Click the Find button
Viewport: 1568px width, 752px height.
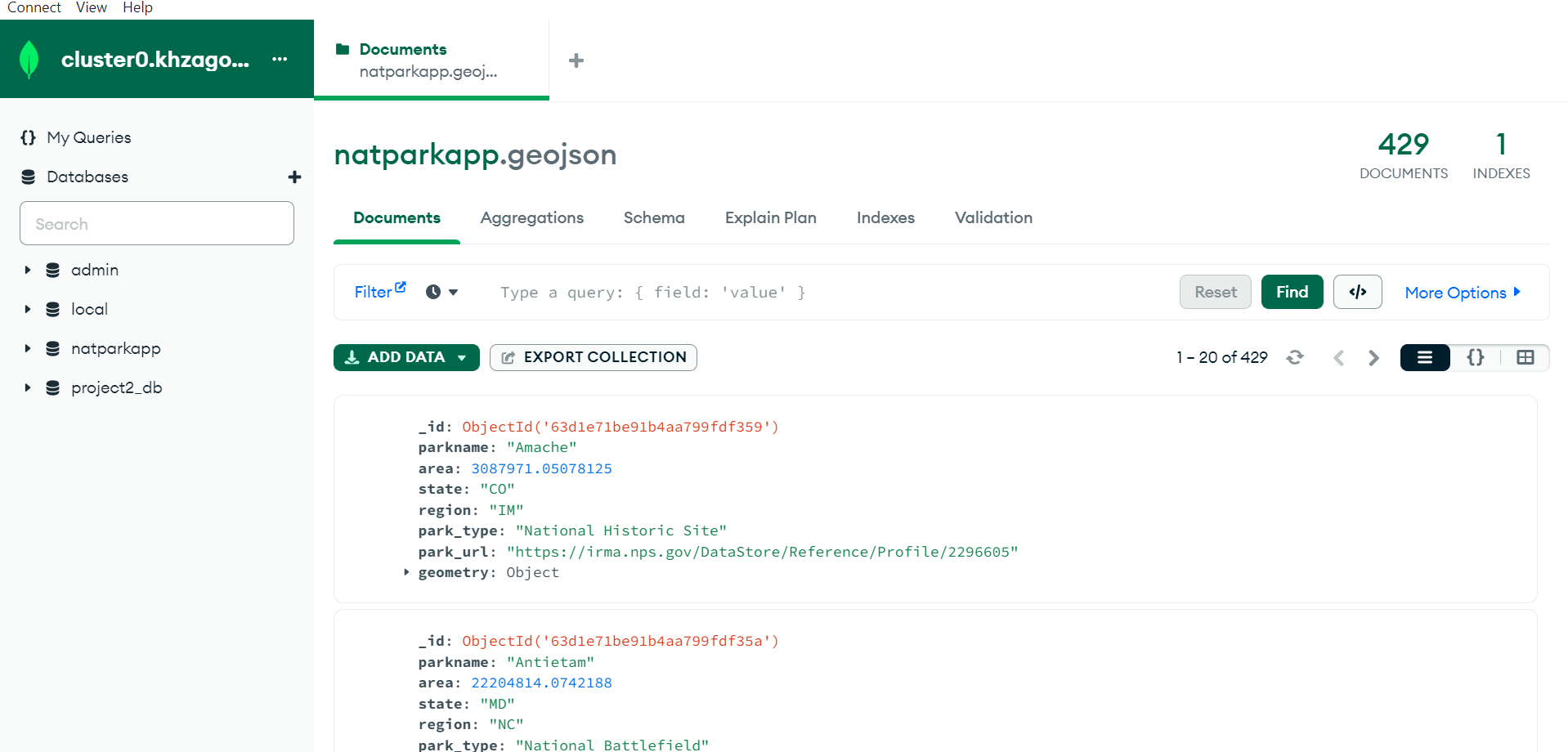[1292, 292]
